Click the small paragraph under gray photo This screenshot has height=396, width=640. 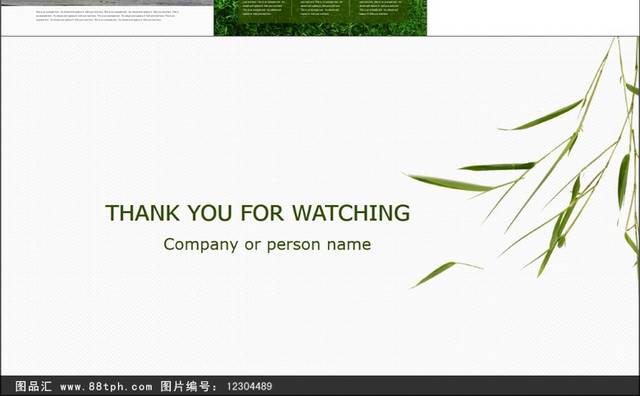[x=107, y=16]
